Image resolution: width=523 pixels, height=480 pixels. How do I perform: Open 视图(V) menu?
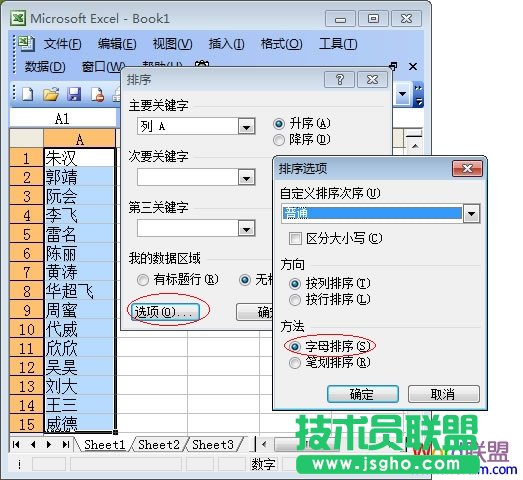172,44
